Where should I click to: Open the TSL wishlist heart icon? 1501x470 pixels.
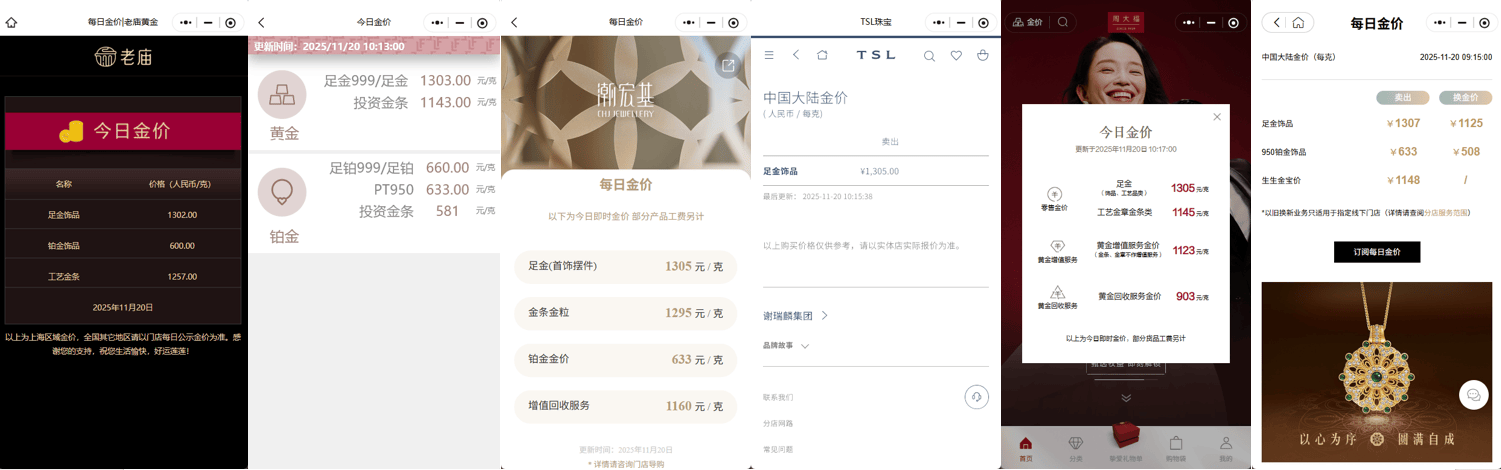click(x=956, y=56)
